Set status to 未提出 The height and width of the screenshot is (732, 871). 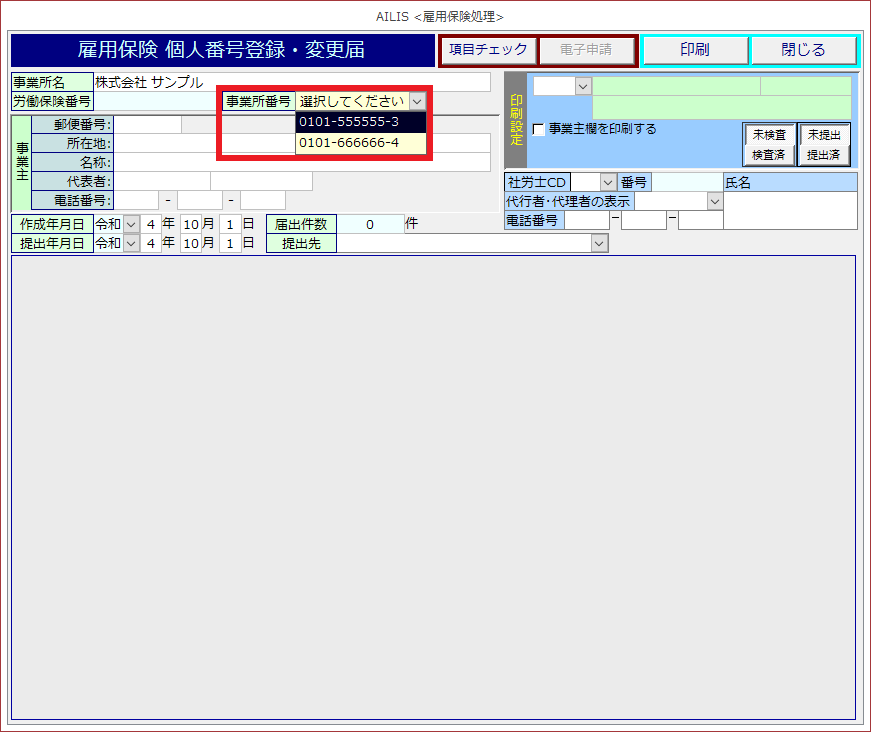click(x=824, y=135)
